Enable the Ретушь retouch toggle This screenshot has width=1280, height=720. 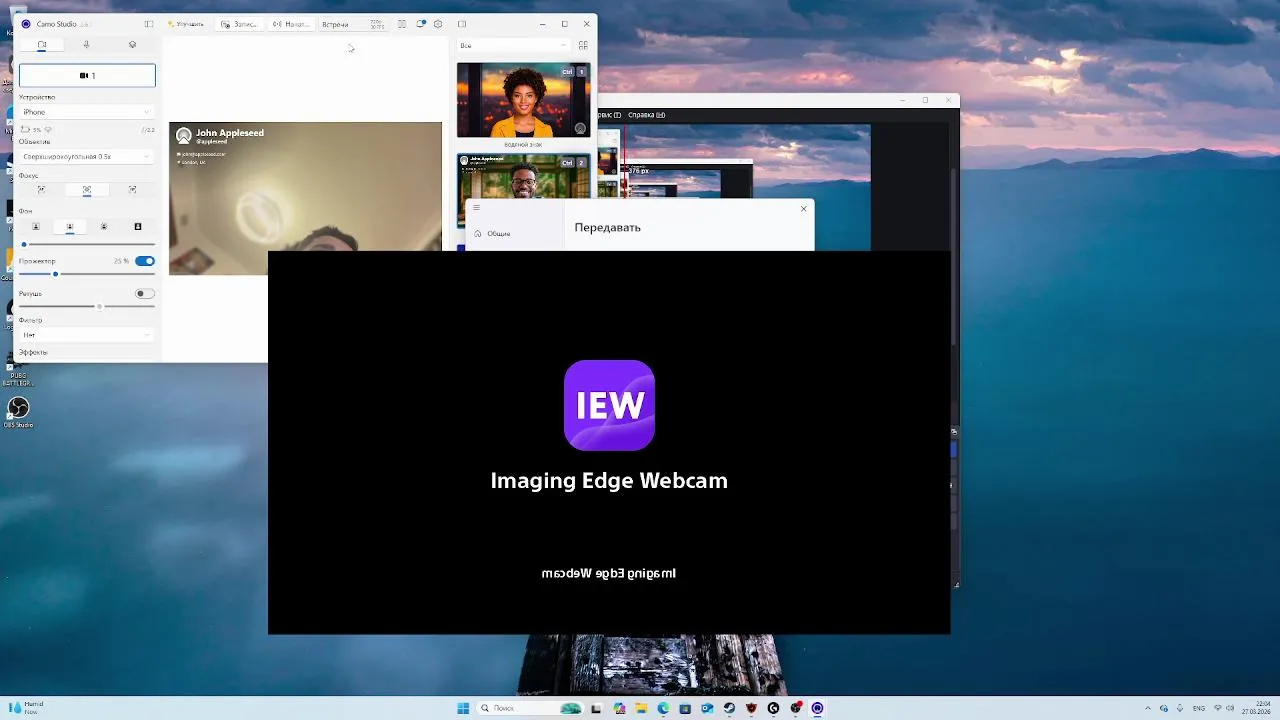coord(145,294)
